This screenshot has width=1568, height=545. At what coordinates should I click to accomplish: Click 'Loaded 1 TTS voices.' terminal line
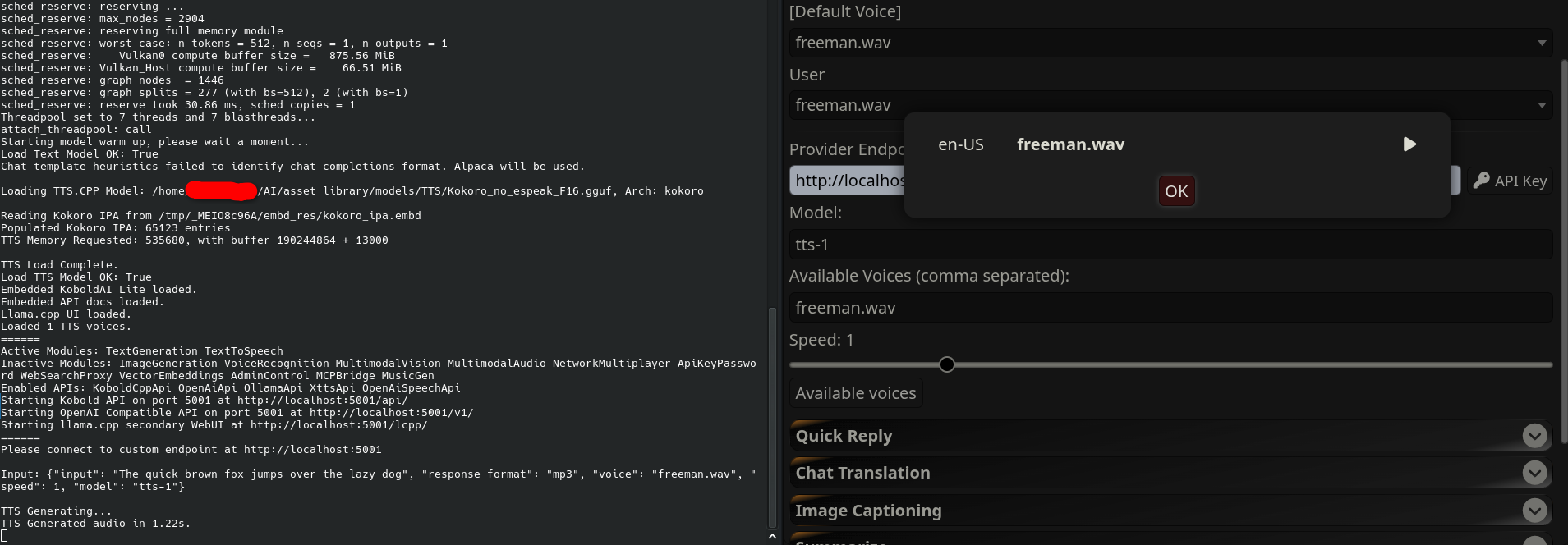[66, 327]
